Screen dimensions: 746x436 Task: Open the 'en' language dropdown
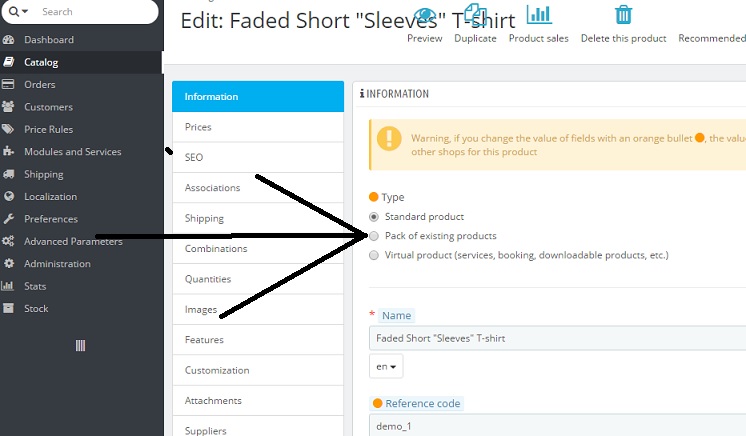point(386,367)
